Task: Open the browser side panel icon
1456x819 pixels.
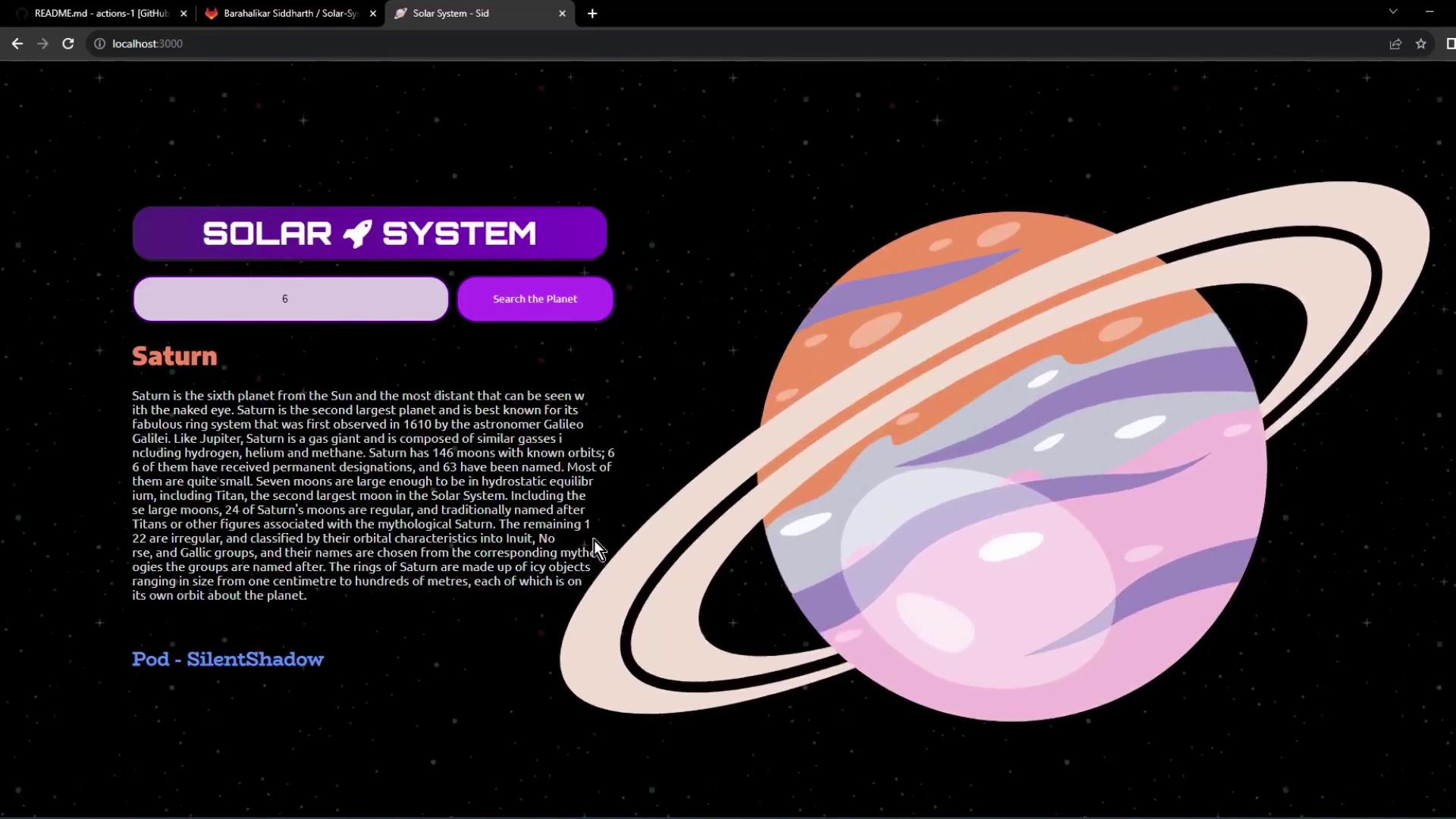Action: (x=1450, y=44)
